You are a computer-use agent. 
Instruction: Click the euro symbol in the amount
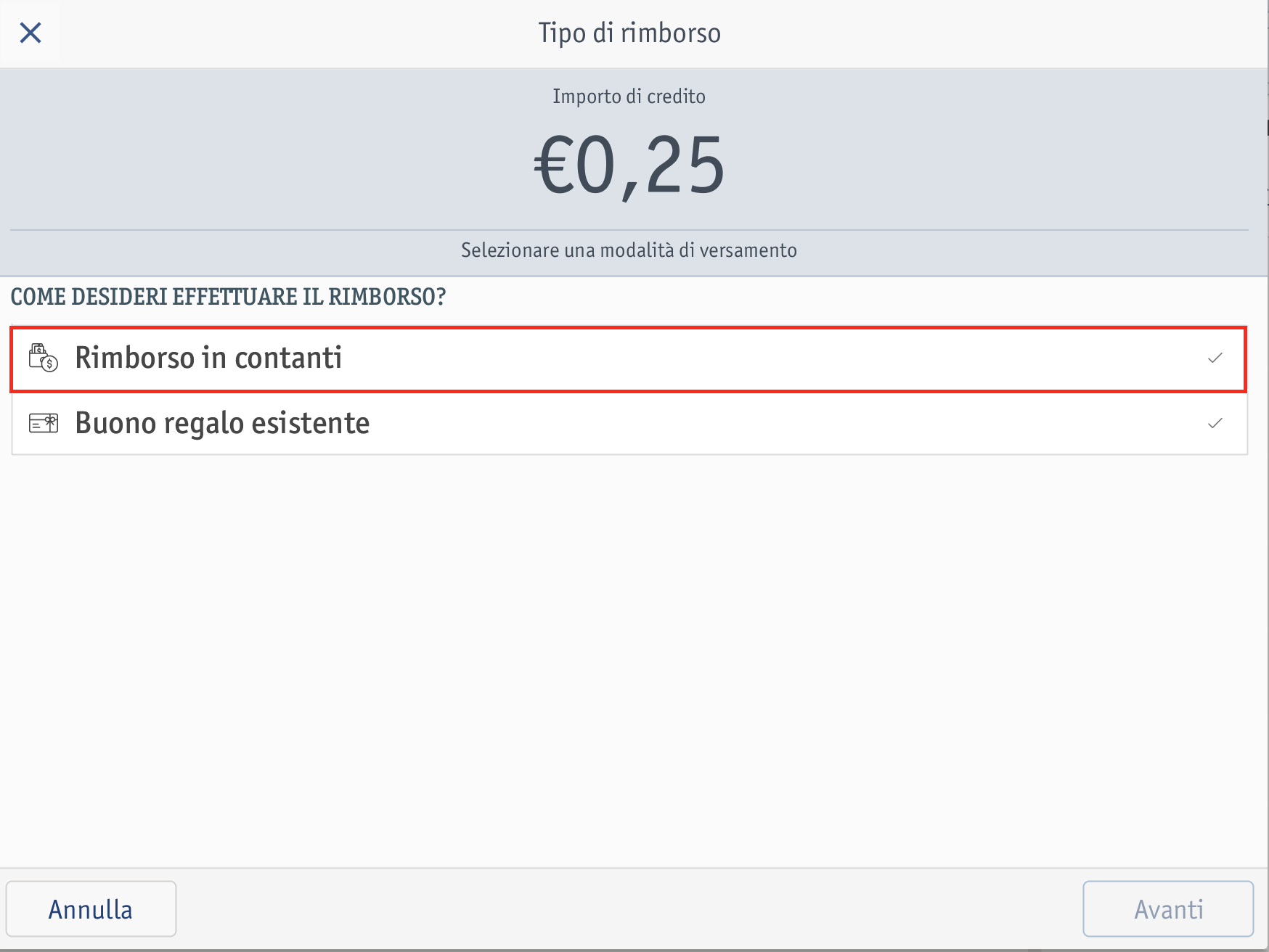[554, 167]
